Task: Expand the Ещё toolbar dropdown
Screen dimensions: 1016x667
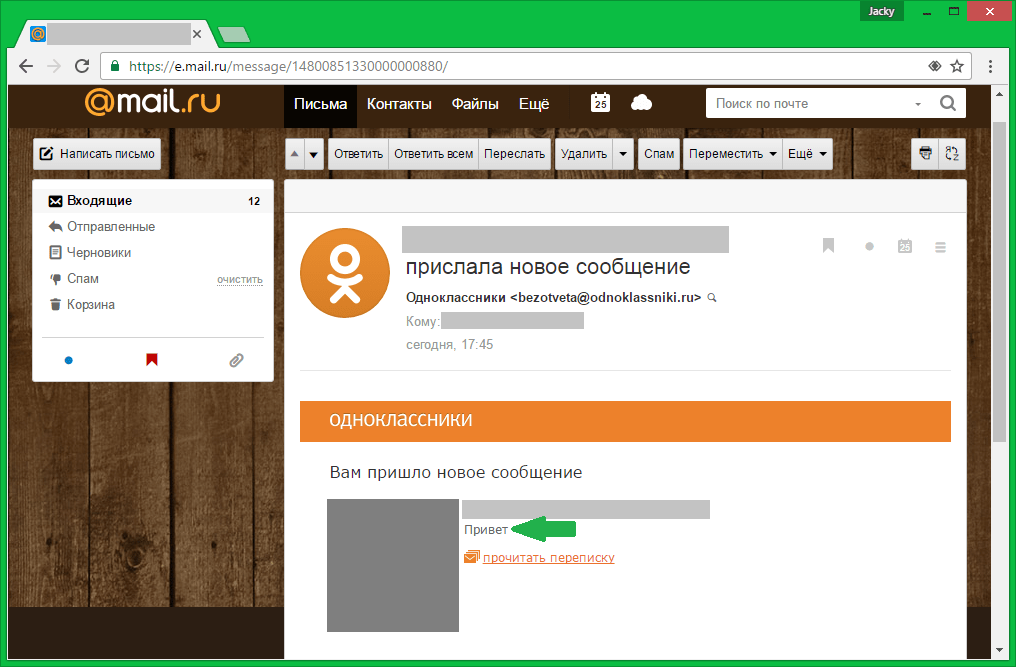Action: pyautogui.click(x=808, y=154)
